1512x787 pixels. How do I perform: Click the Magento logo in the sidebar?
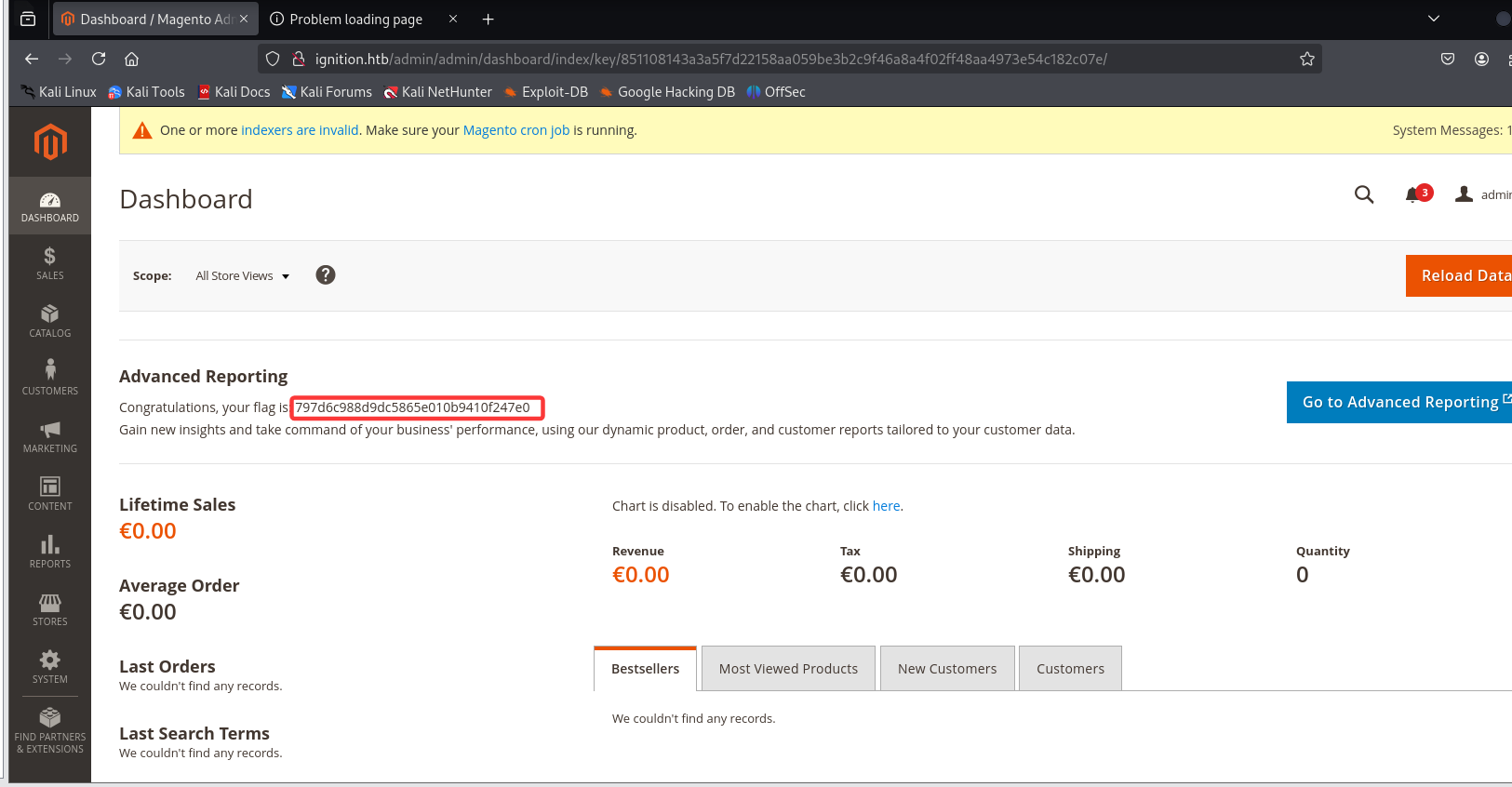pyautogui.click(x=50, y=142)
